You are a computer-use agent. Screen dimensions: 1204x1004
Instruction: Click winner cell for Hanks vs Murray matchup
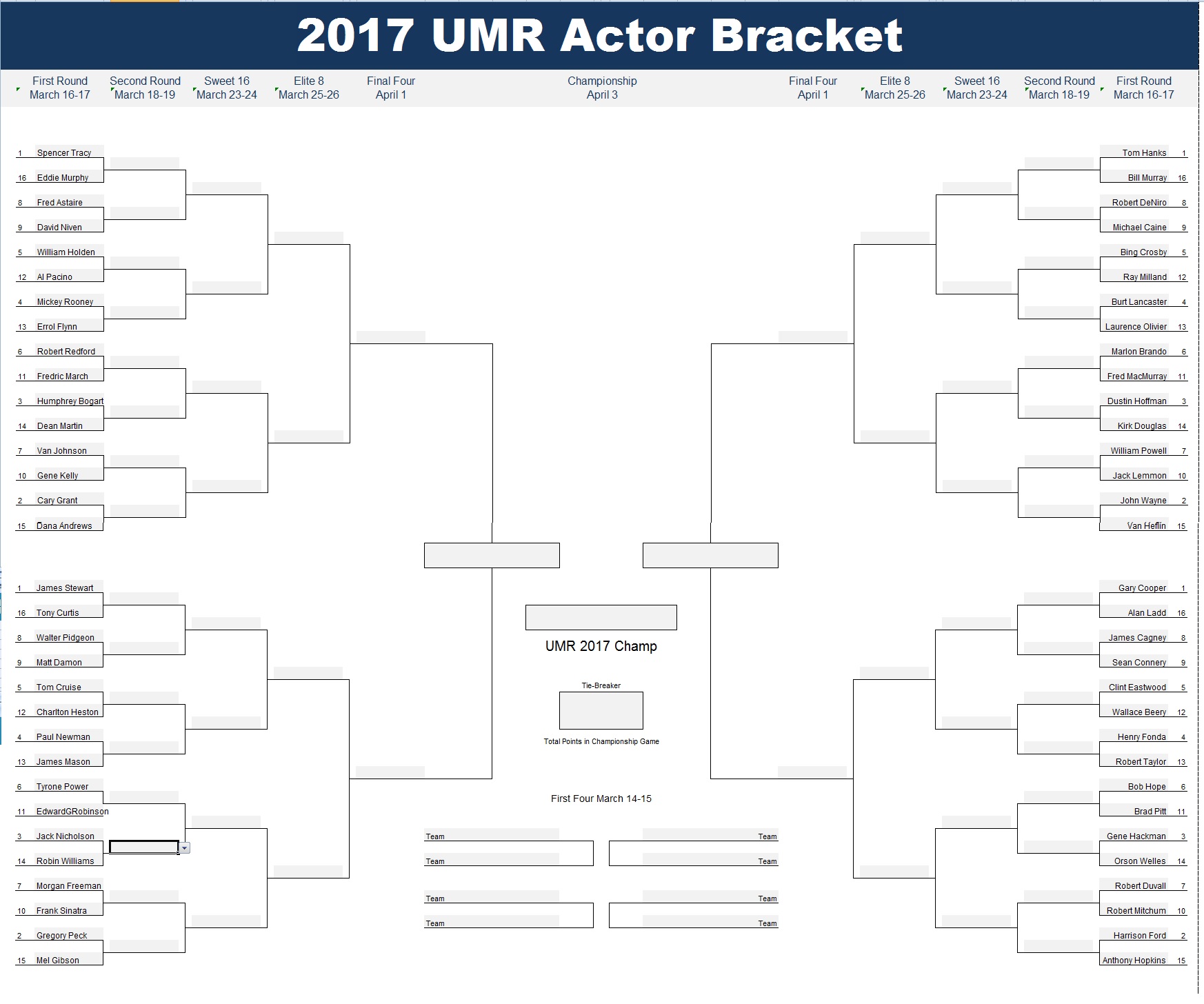click(x=1059, y=163)
